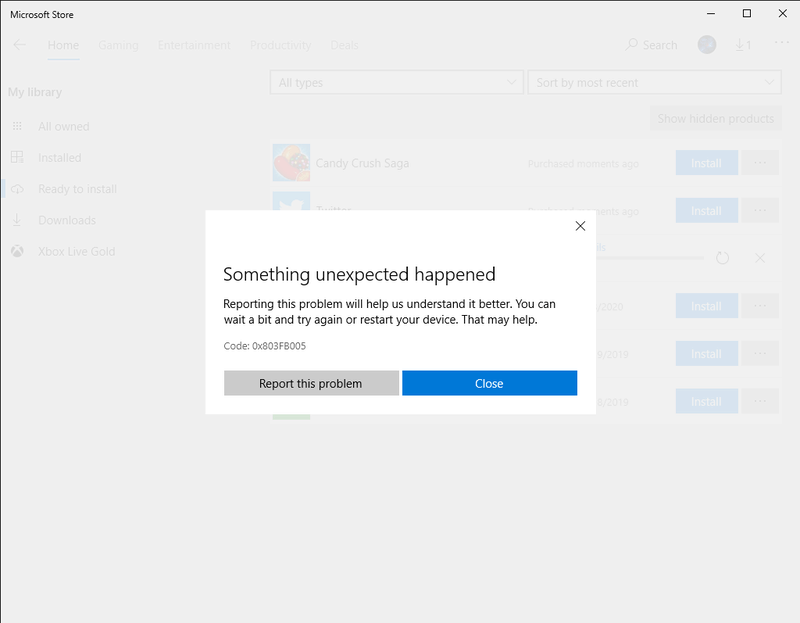
Task: Minimize the Microsoft Store window
Action: coord(711,14)
